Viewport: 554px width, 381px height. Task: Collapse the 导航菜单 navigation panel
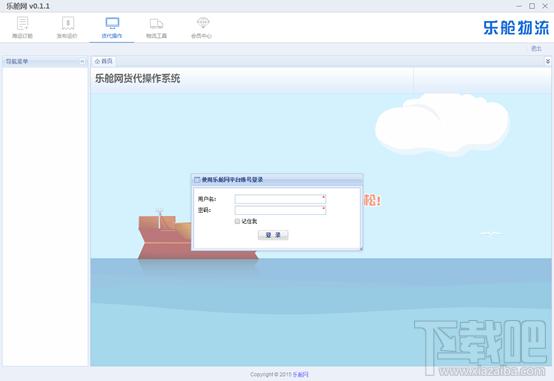pyautogui.click(x=82, y=61)
